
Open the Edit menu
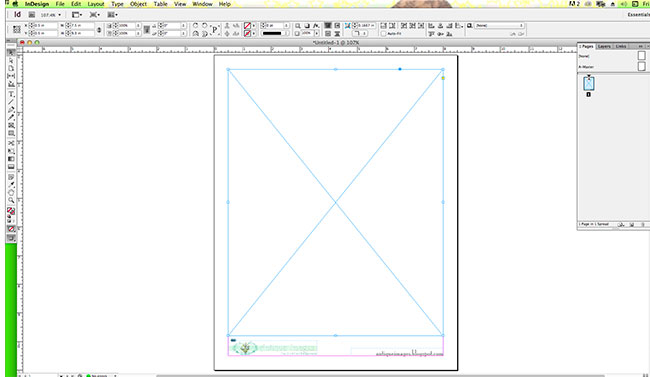76,4
